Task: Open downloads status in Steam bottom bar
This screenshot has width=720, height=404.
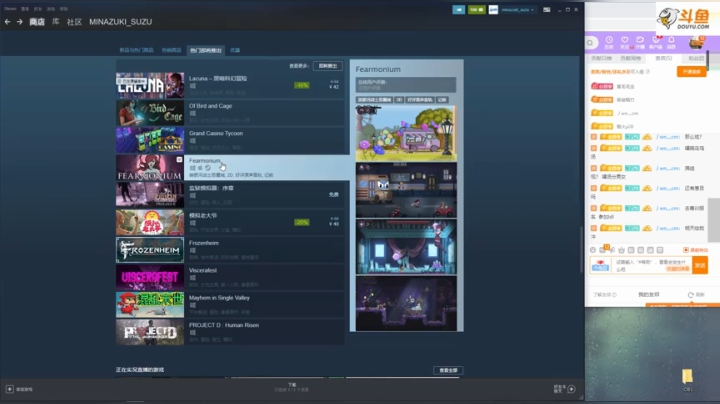Action: click(292, 387)
